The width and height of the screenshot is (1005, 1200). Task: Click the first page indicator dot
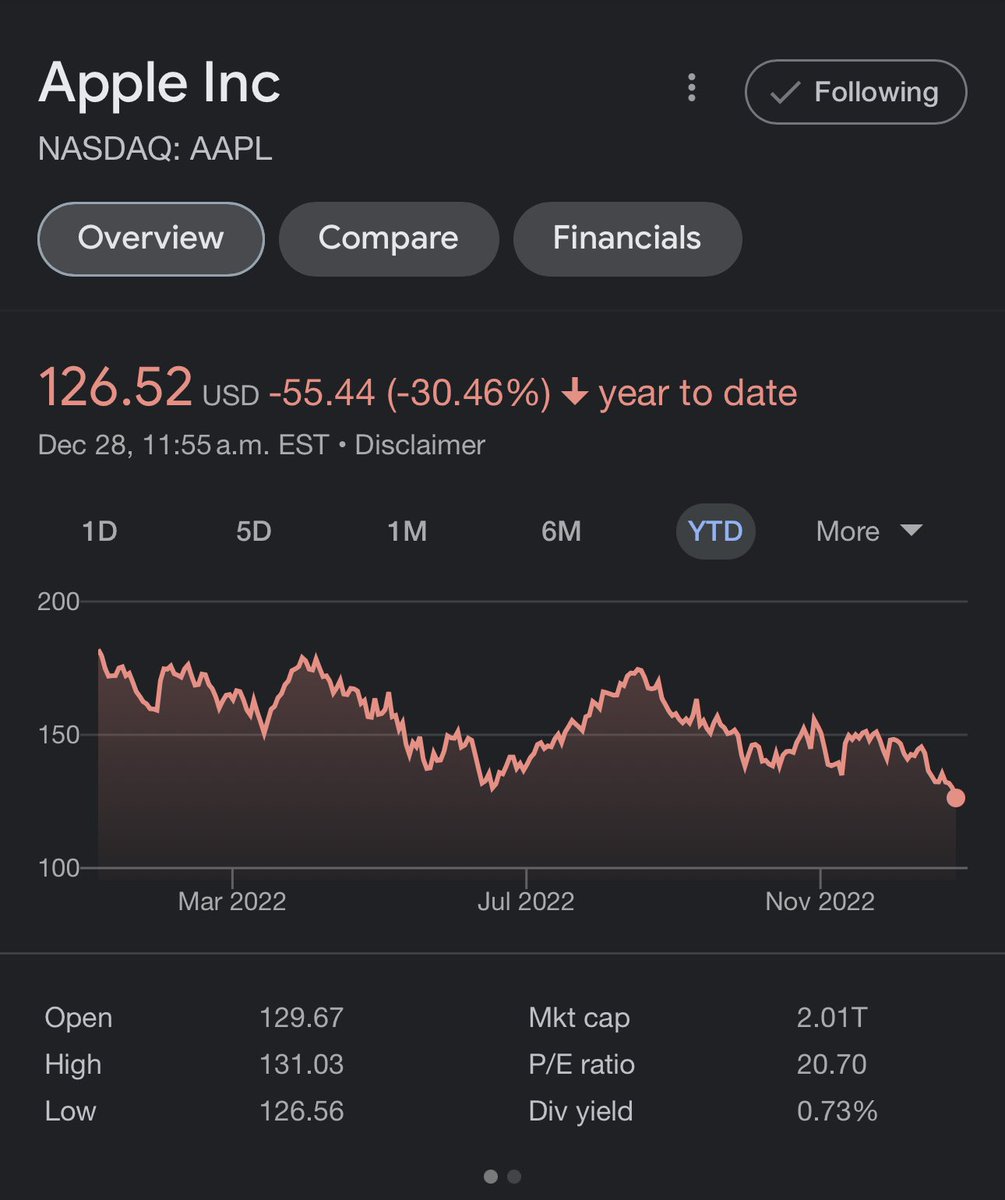[x=491, y=1177]
